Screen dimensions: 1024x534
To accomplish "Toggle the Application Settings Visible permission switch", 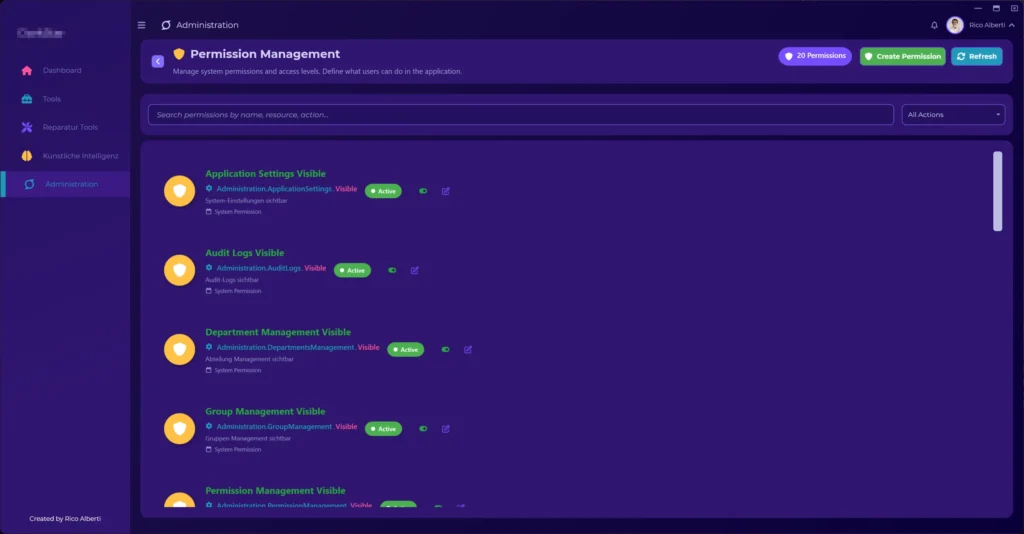I will 423,191.
